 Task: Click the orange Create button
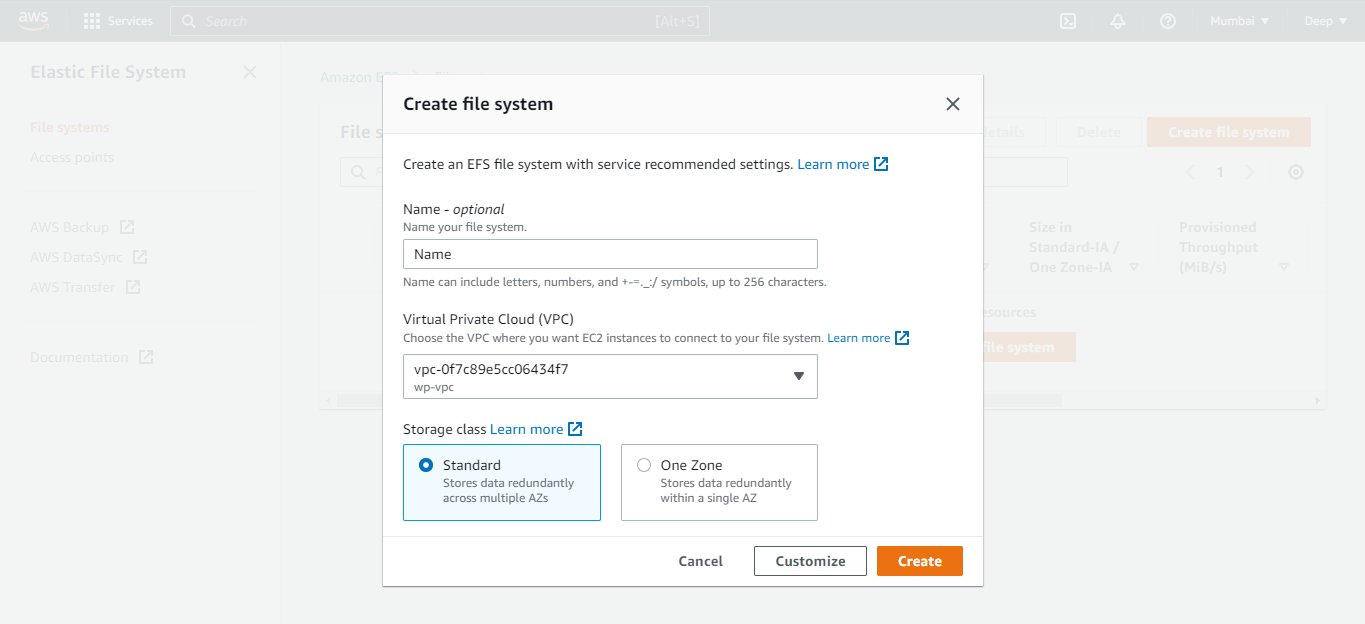point(919,561)
